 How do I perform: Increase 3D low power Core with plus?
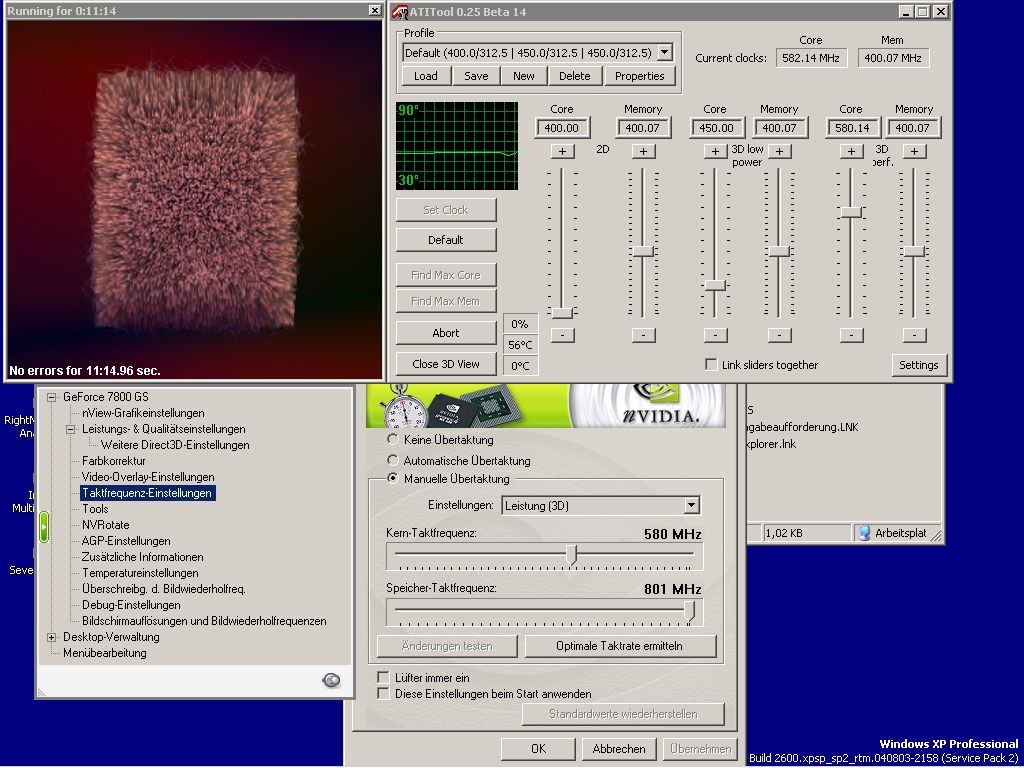click(x=715, y=152)
